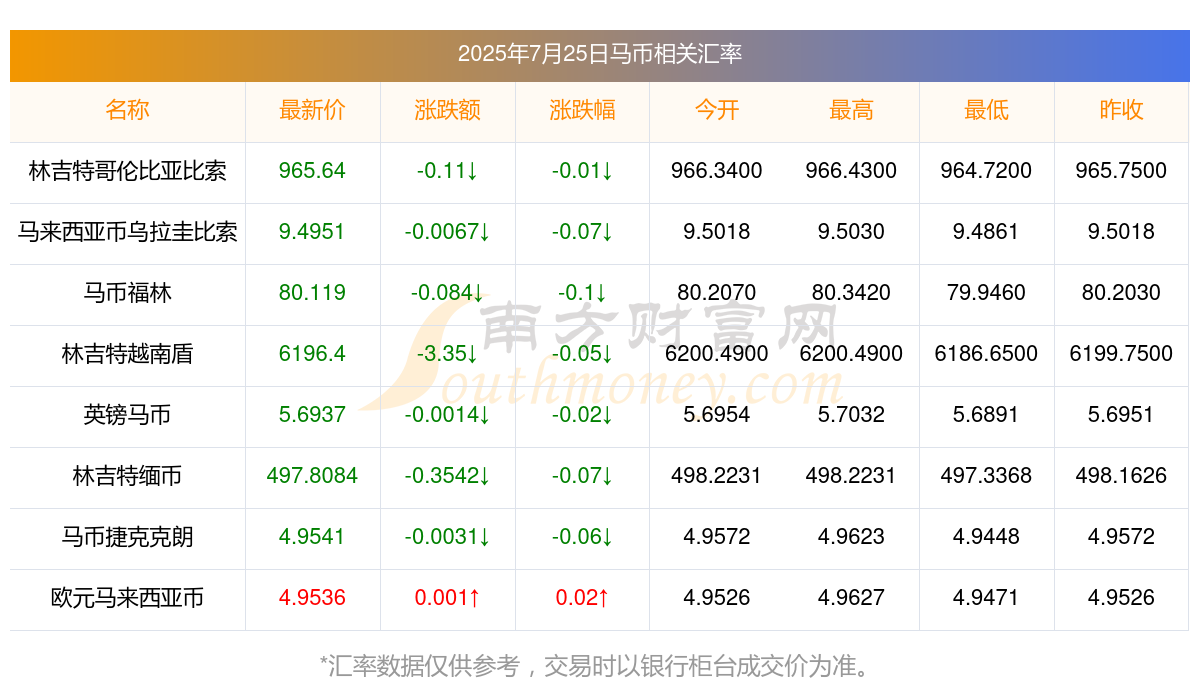
Task: Select the 最高 column header
Action: pyautogui.click(x=851, y=110)
